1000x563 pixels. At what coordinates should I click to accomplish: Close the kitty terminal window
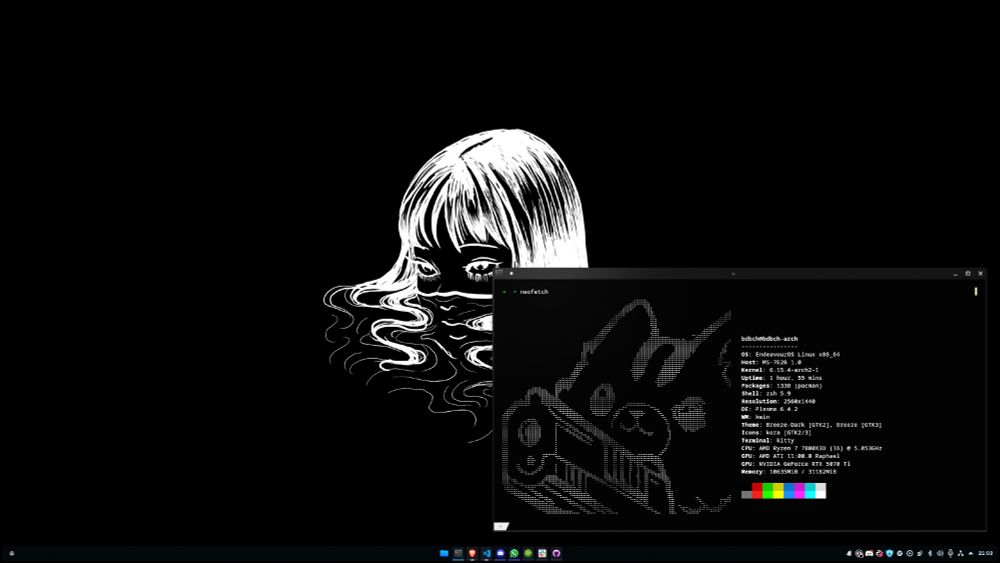[x=980, y=274]
